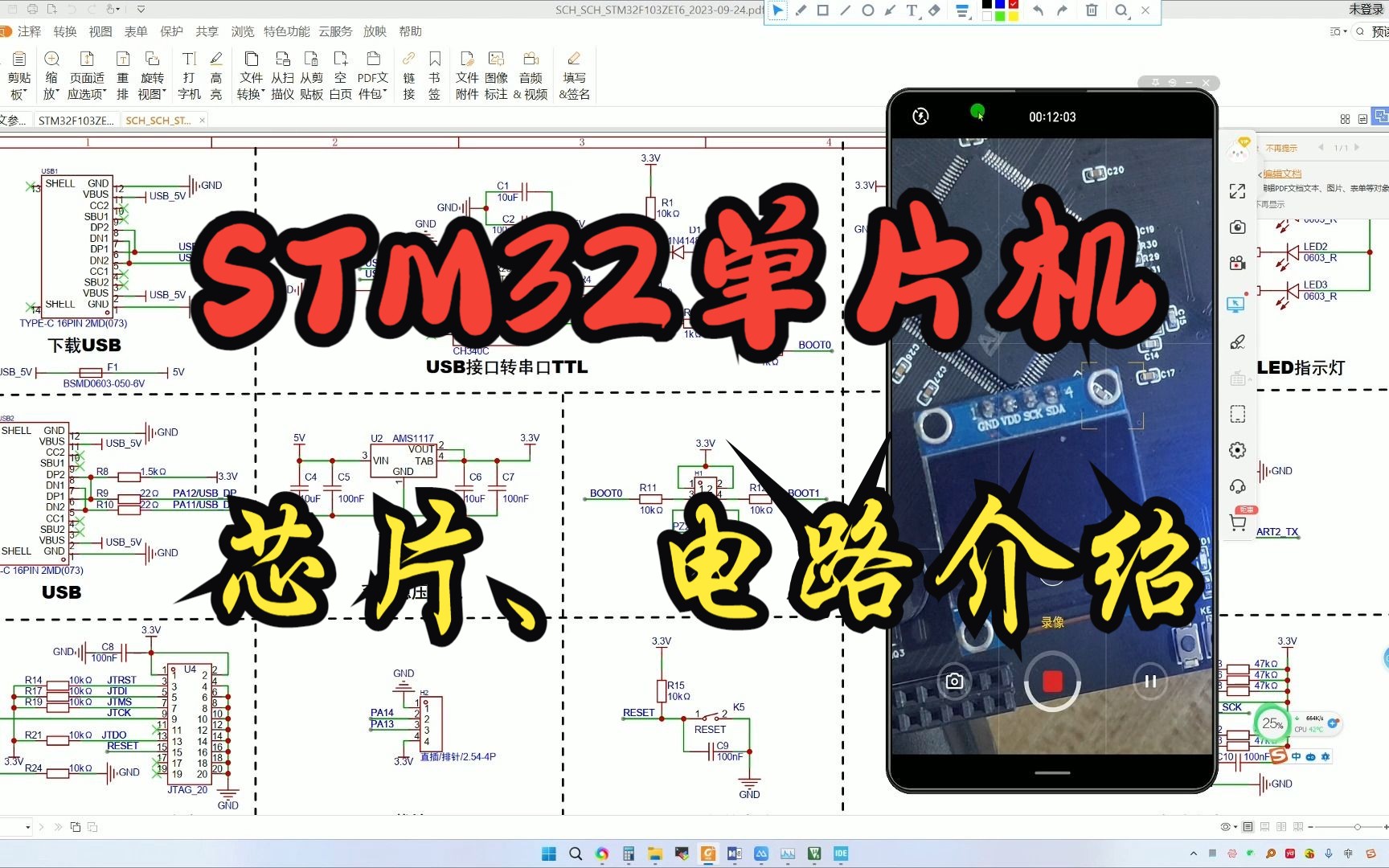Click 从剪贴板 create from clipboard
1389x868 pixels.
click(x=311, y=76)
